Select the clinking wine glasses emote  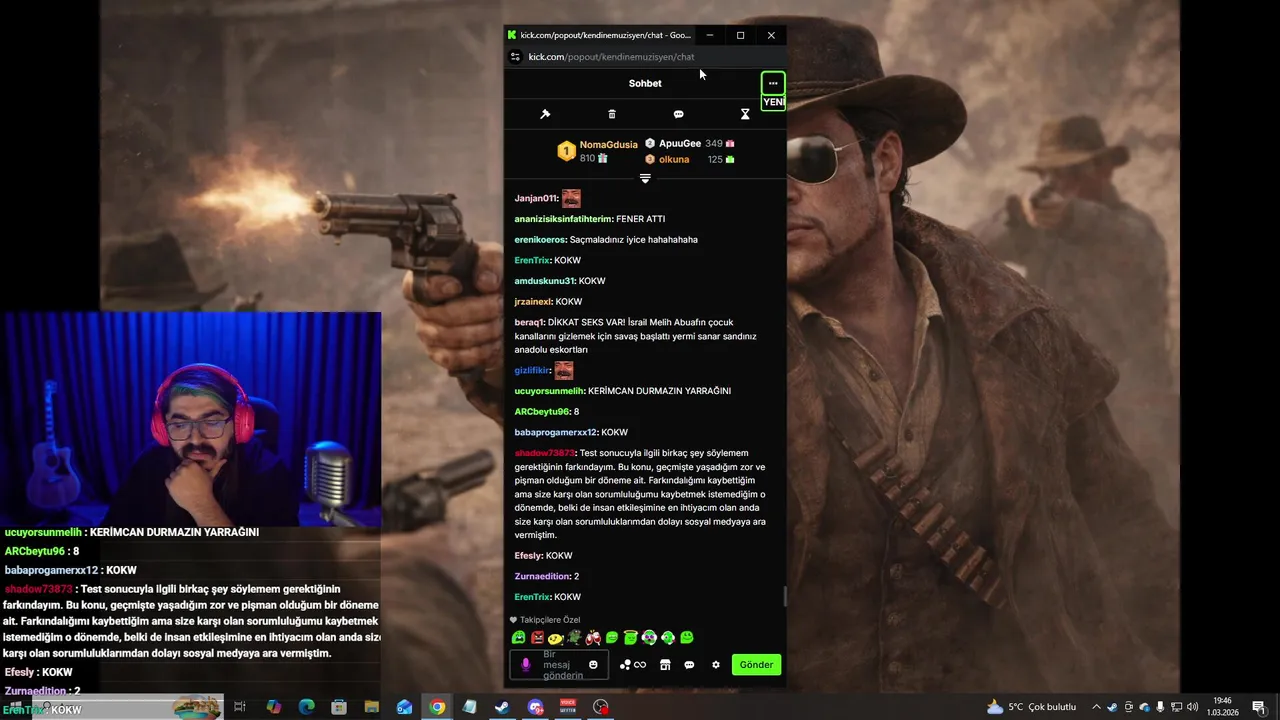pyautogui.click(x=593, y=638)
